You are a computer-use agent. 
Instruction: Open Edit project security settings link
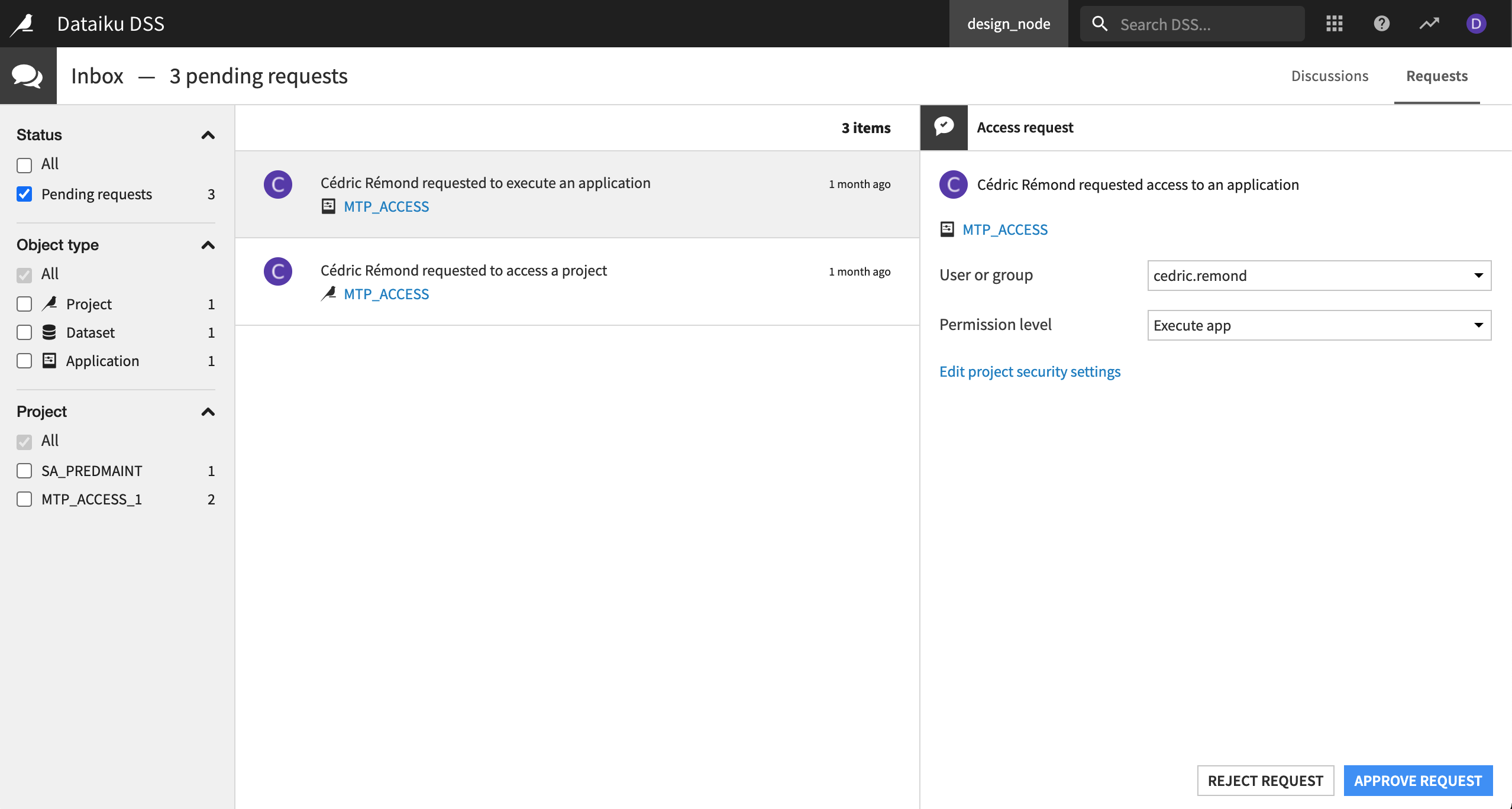coord(1029,371)
